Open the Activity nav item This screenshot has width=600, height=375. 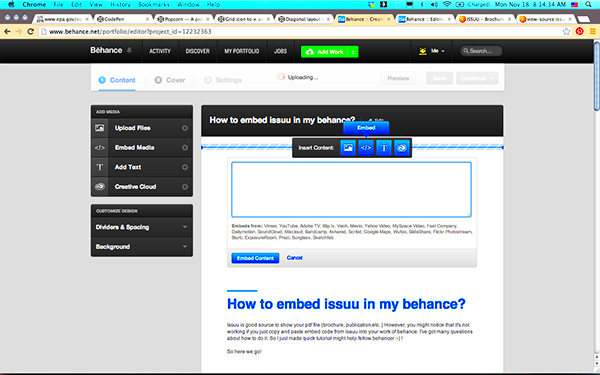[x=160, y=51]
